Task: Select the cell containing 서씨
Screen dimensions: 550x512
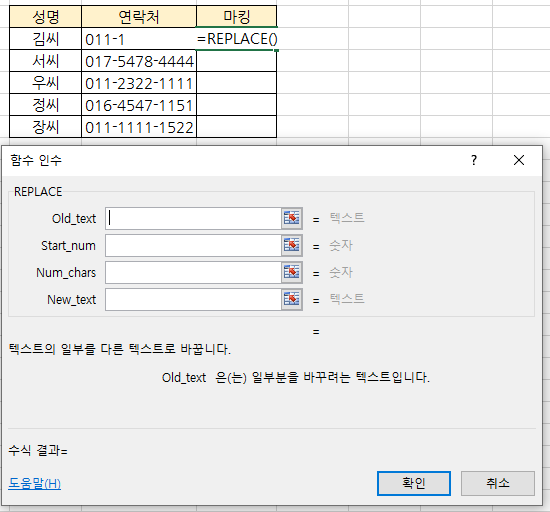Action: 46,61
